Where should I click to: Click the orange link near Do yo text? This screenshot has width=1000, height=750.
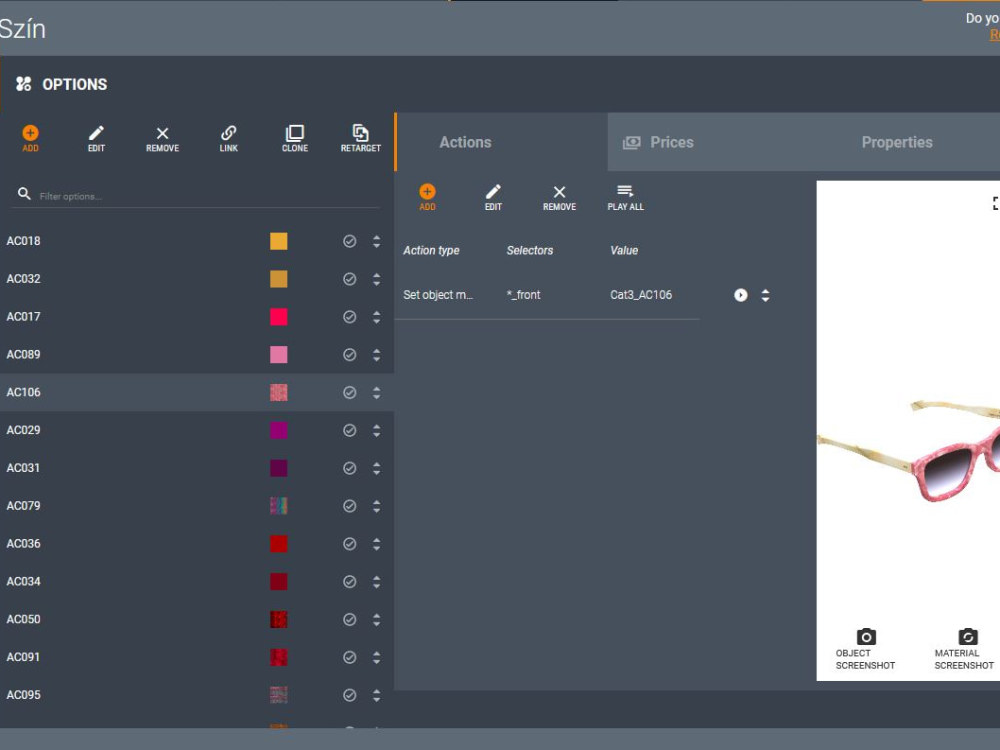tap(994, 35)
